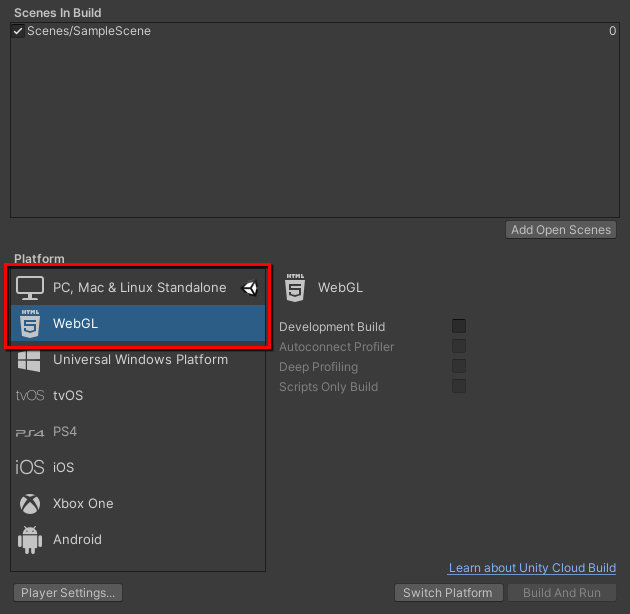630x614 pixels.
Task: Select PC, Mac & Linux Standalone platform
Action: pos(138,288)
